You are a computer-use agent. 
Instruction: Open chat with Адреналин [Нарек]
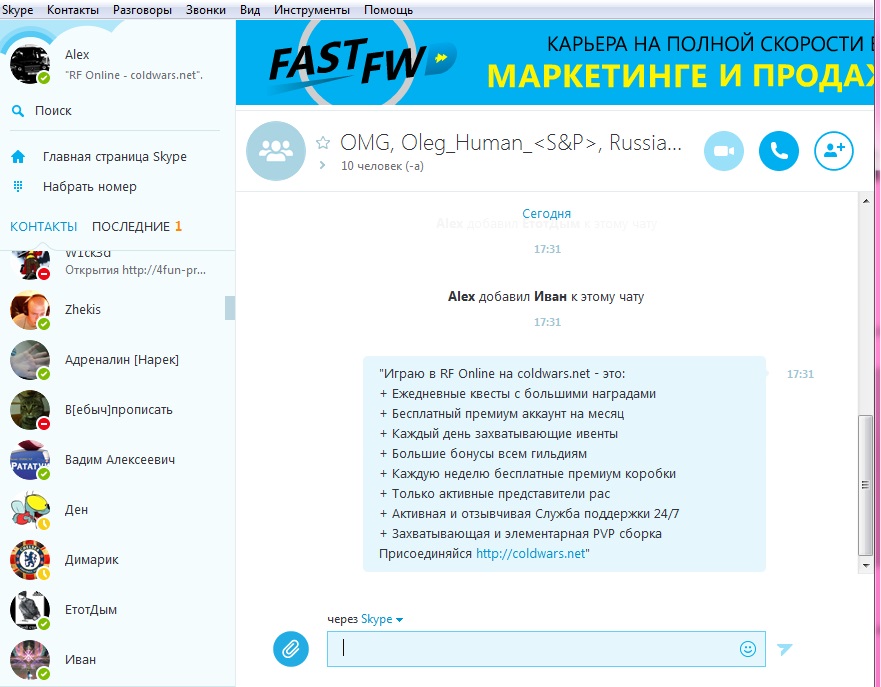(117, 360)
